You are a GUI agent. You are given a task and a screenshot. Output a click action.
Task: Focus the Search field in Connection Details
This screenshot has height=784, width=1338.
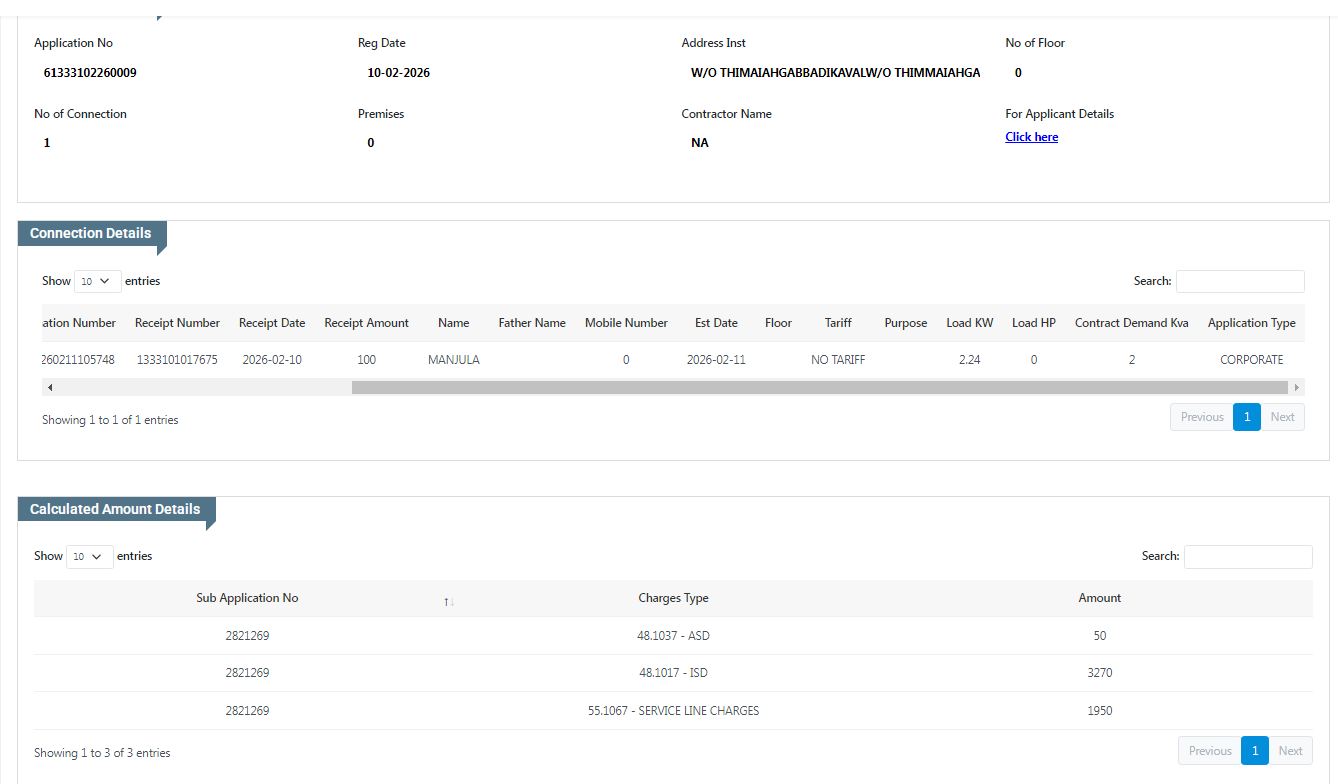pyautogui.click(x=1239, y=281)
